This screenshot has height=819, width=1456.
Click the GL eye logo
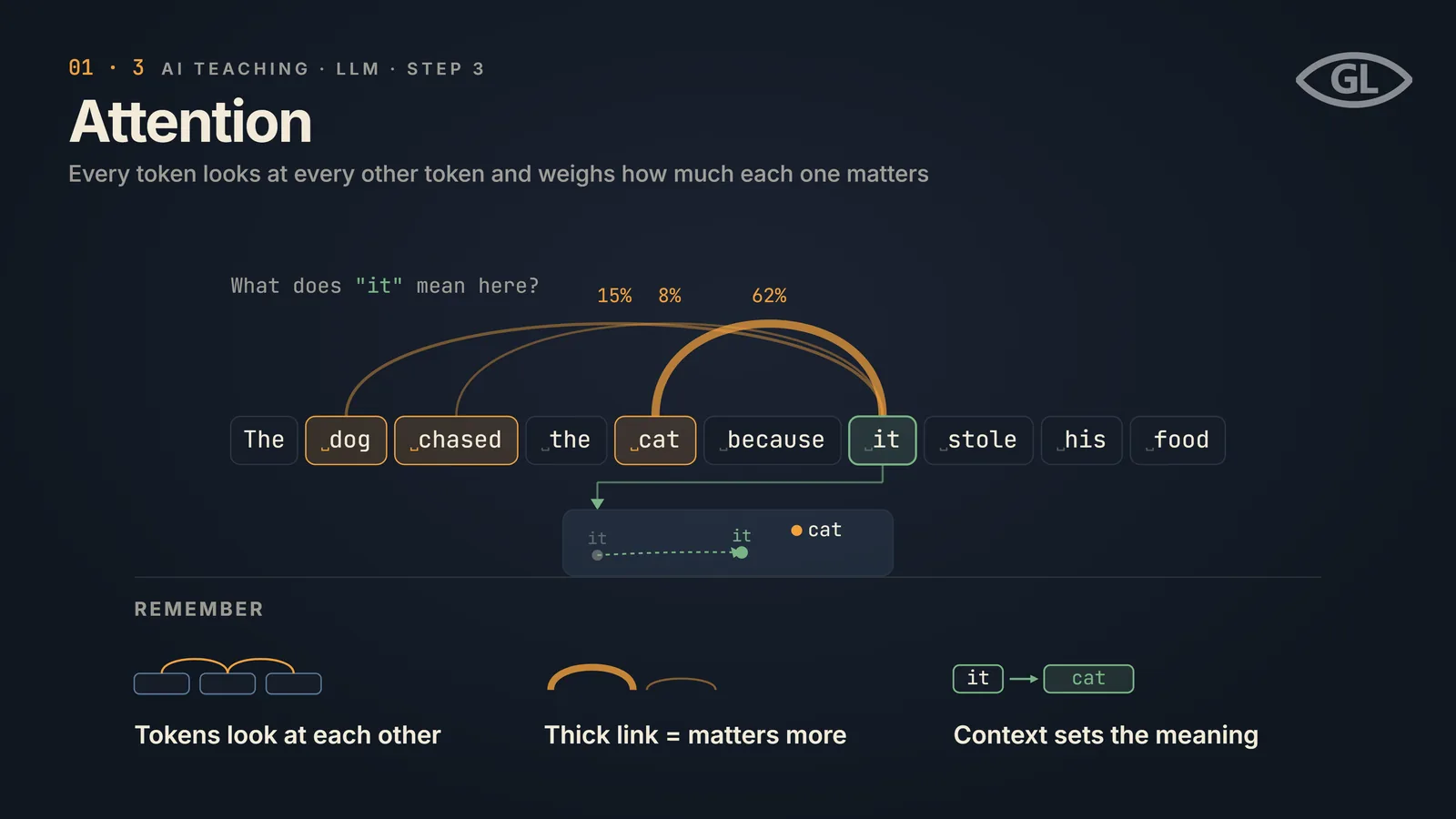tap(1354, 80)
